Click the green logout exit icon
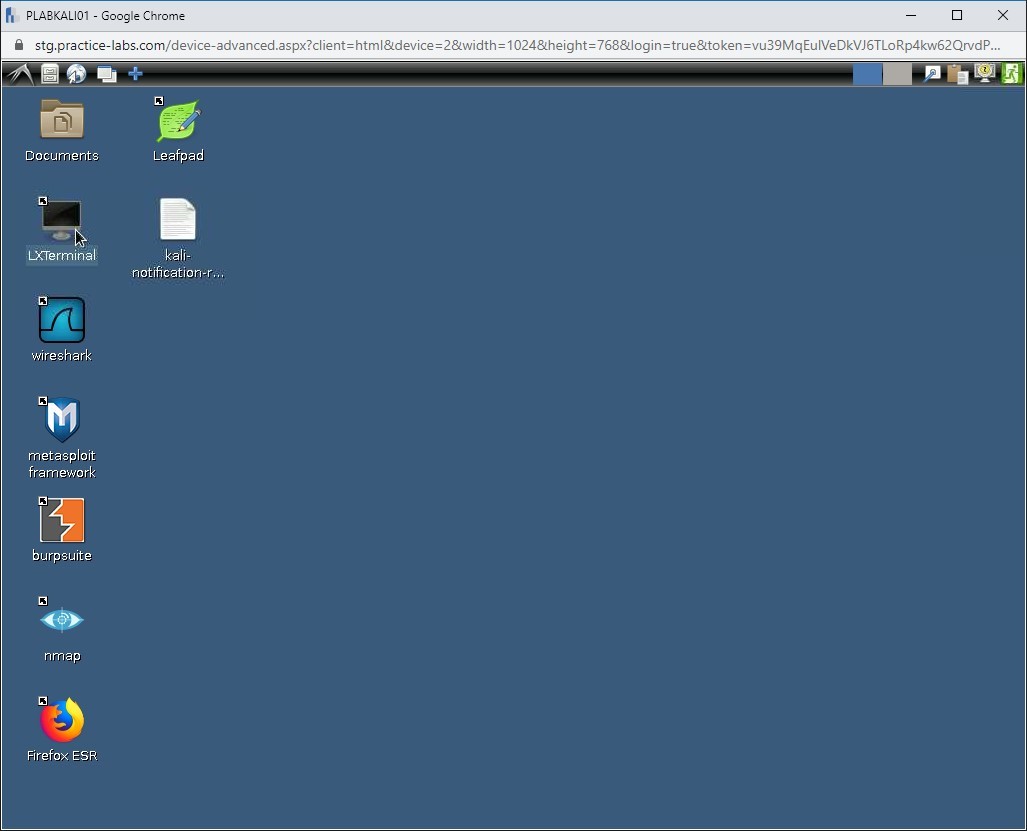This screenshot has height=831, width=1027. coord(1011,73)
